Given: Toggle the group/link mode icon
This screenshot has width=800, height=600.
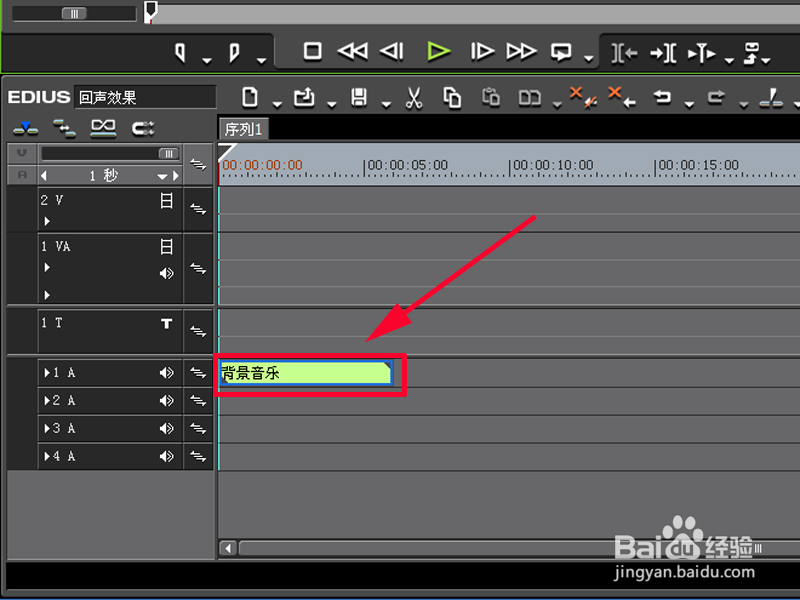Looking at the screenshot, I should [103, 128].
